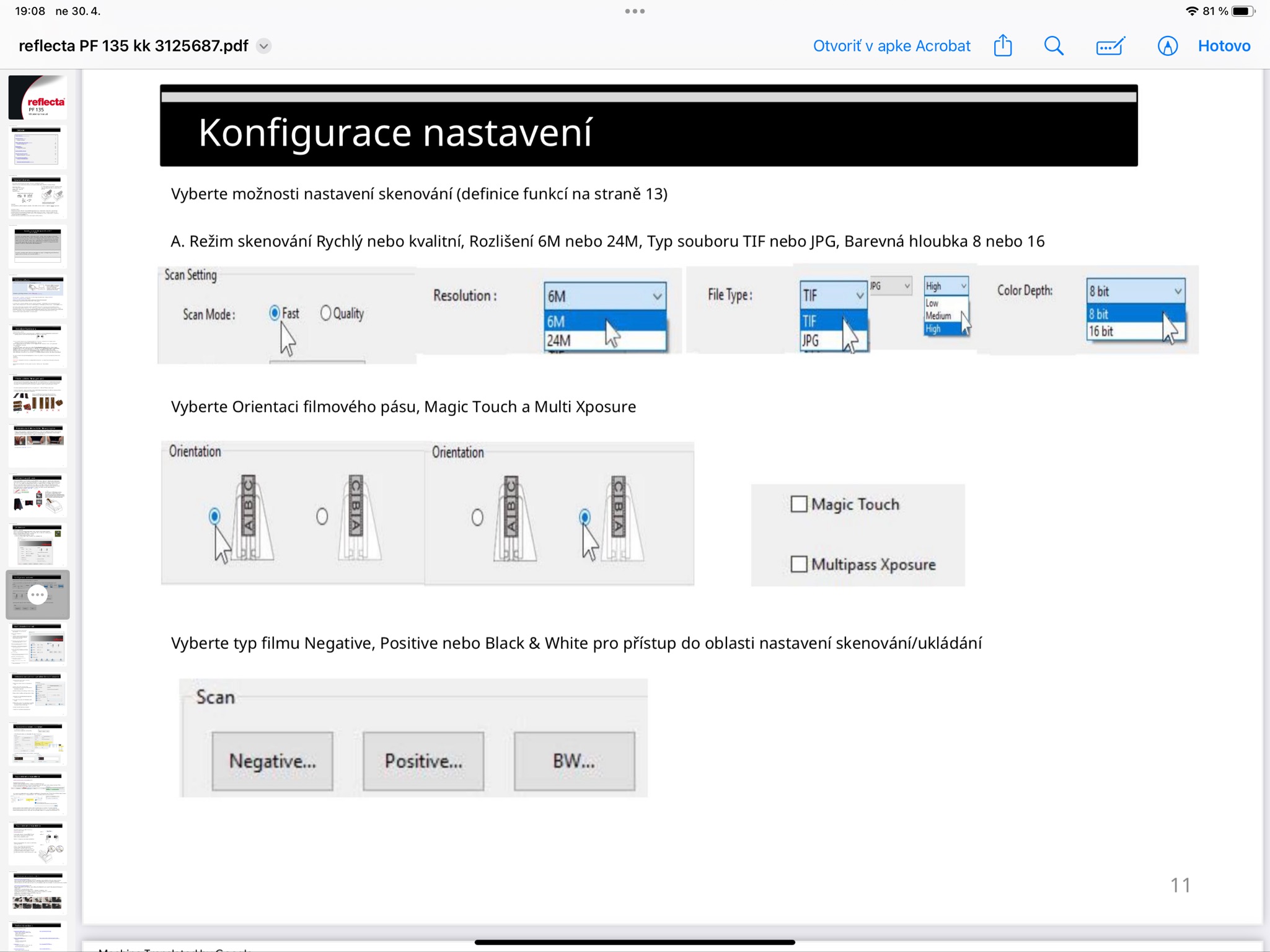
Task: Open the form fill keyboard-pen icon
Action: point(1110,46)
